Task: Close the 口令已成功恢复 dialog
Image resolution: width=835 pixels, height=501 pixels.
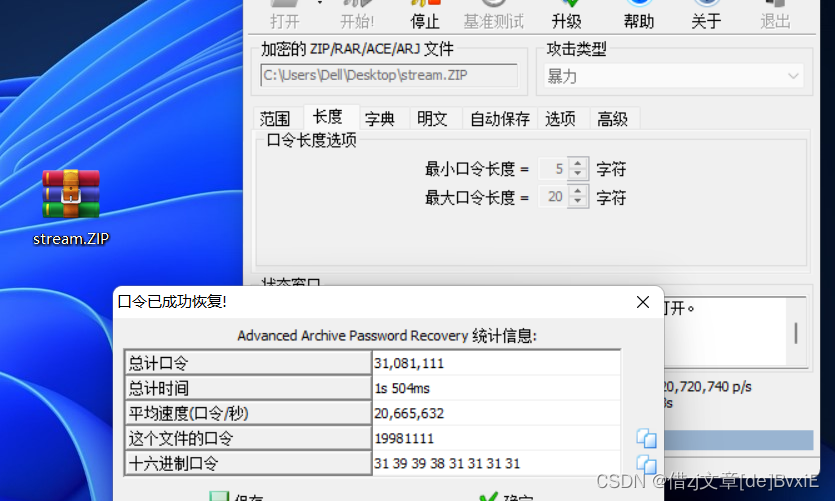Action: (643, 302)
